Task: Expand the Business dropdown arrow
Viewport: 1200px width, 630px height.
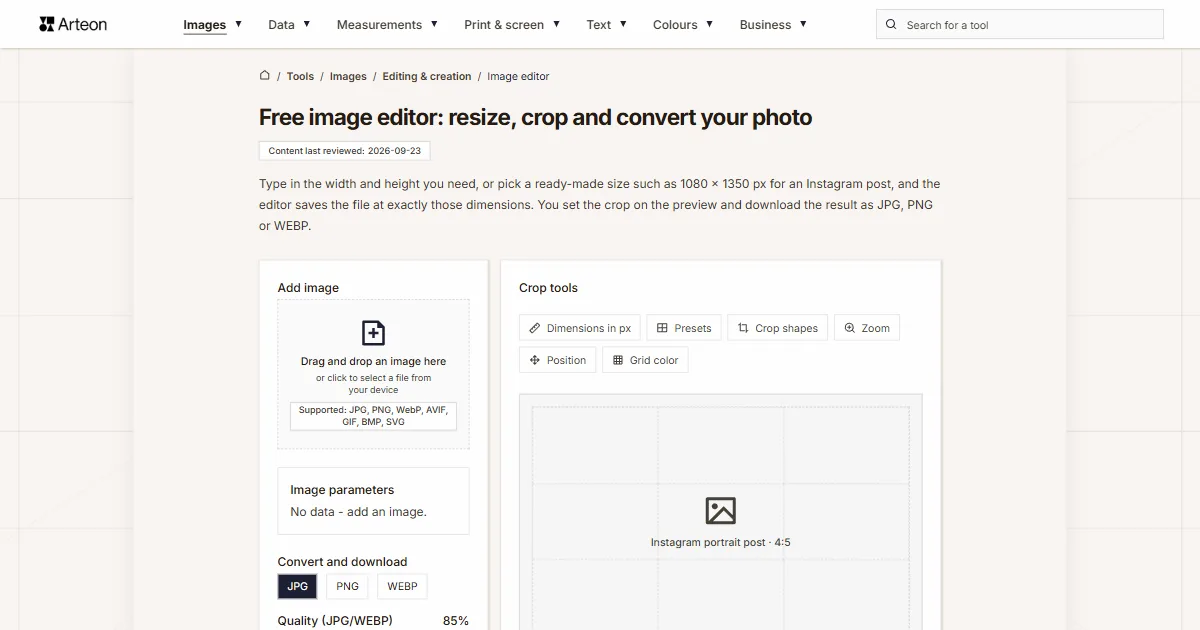Action: click(803, 24)
